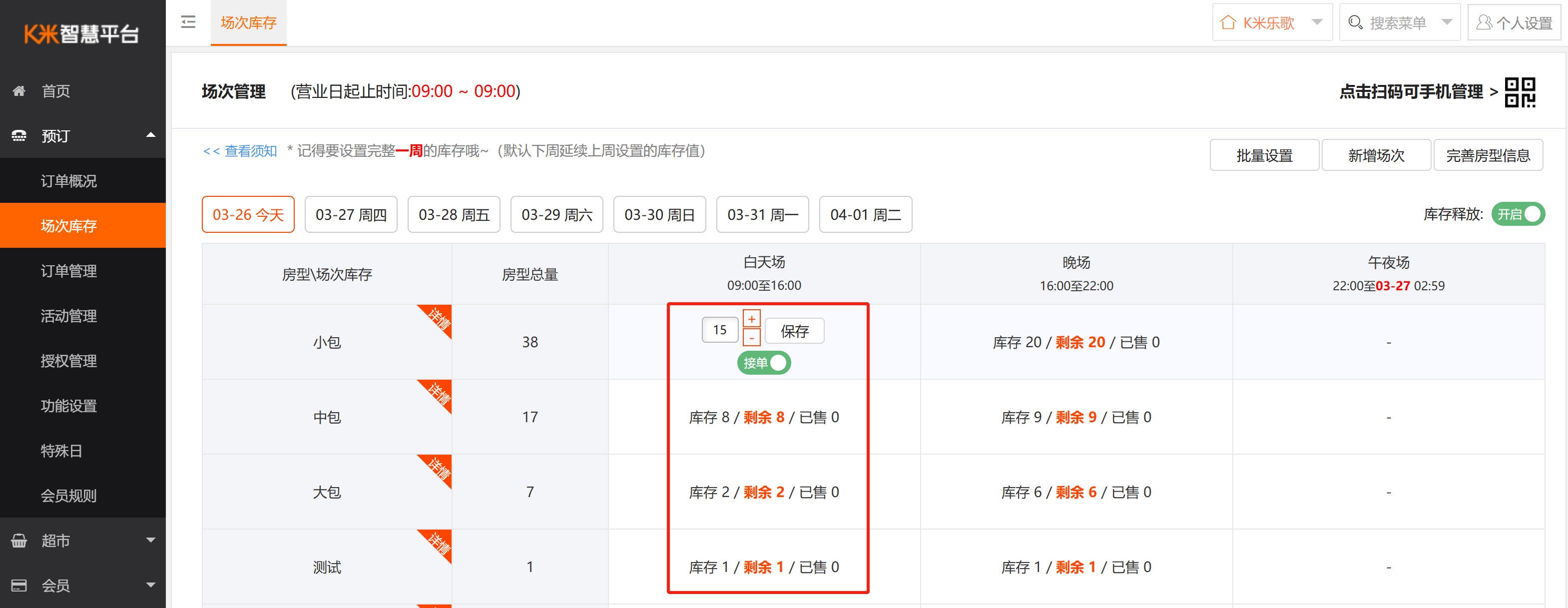Open 订单管理 in the sidebar
Image resolution: width=1568 pixels, height=608 pixels.
pos(69,271)
